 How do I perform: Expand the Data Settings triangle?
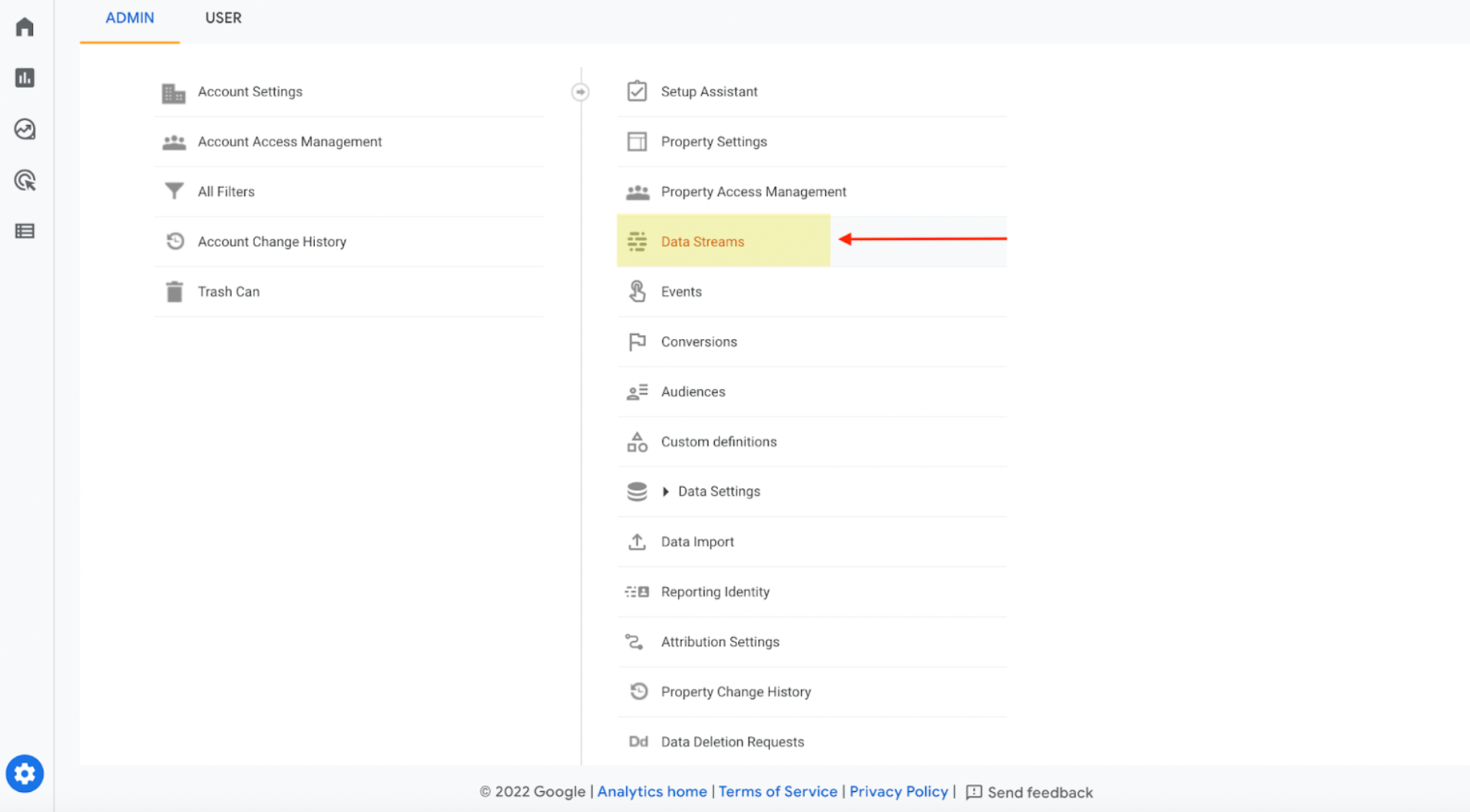click(666, 492)
